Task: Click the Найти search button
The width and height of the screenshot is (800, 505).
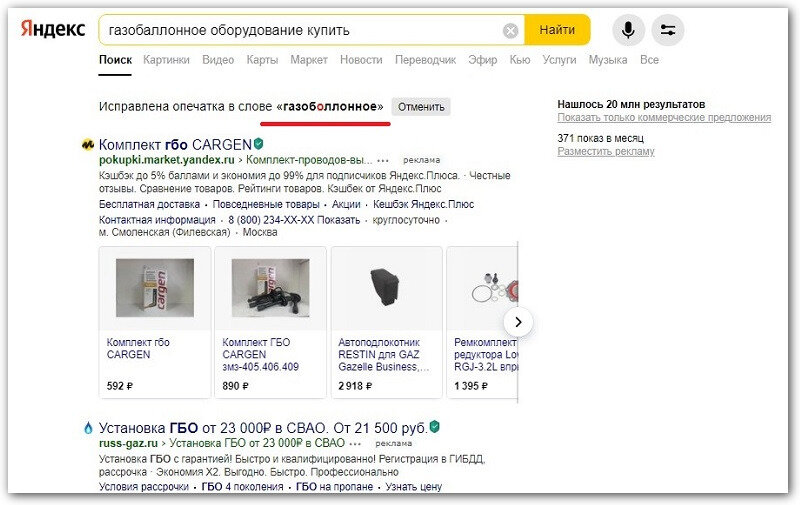Action: pos(557,30)
